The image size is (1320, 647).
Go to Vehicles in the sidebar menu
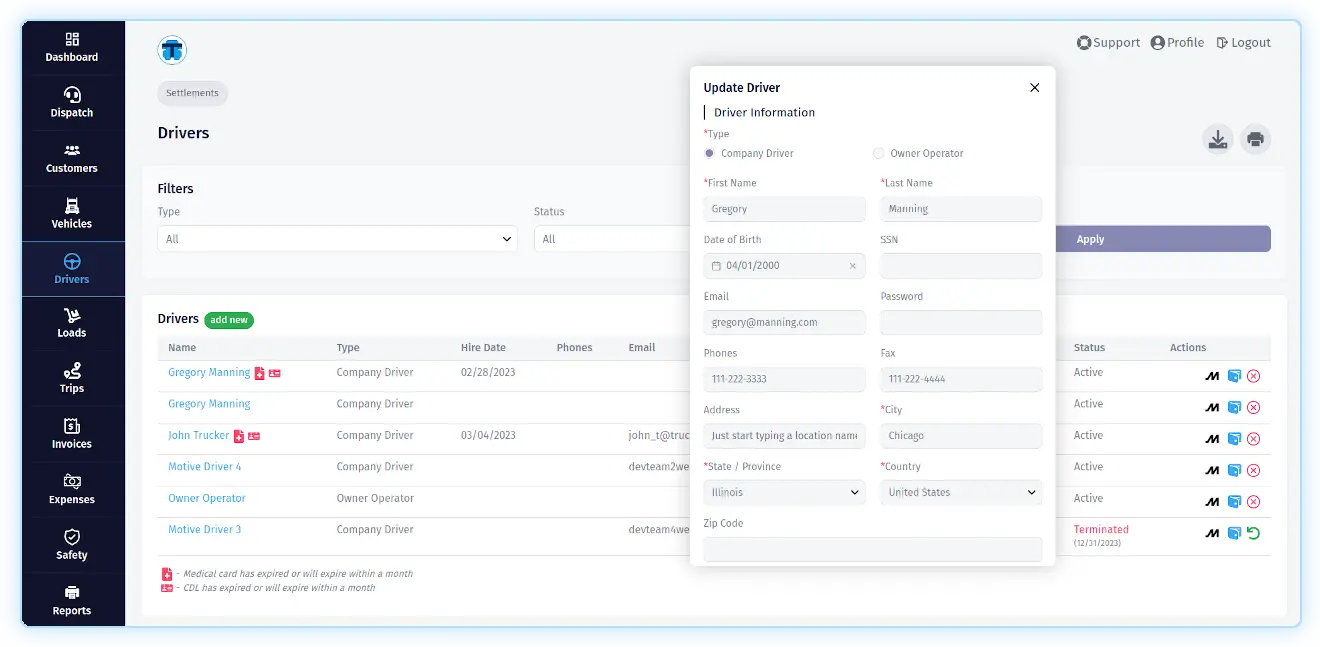72,213
